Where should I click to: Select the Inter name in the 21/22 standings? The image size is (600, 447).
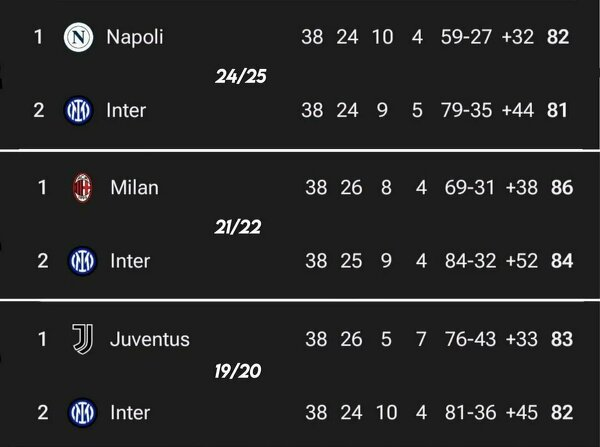click(x=130, y=261)
